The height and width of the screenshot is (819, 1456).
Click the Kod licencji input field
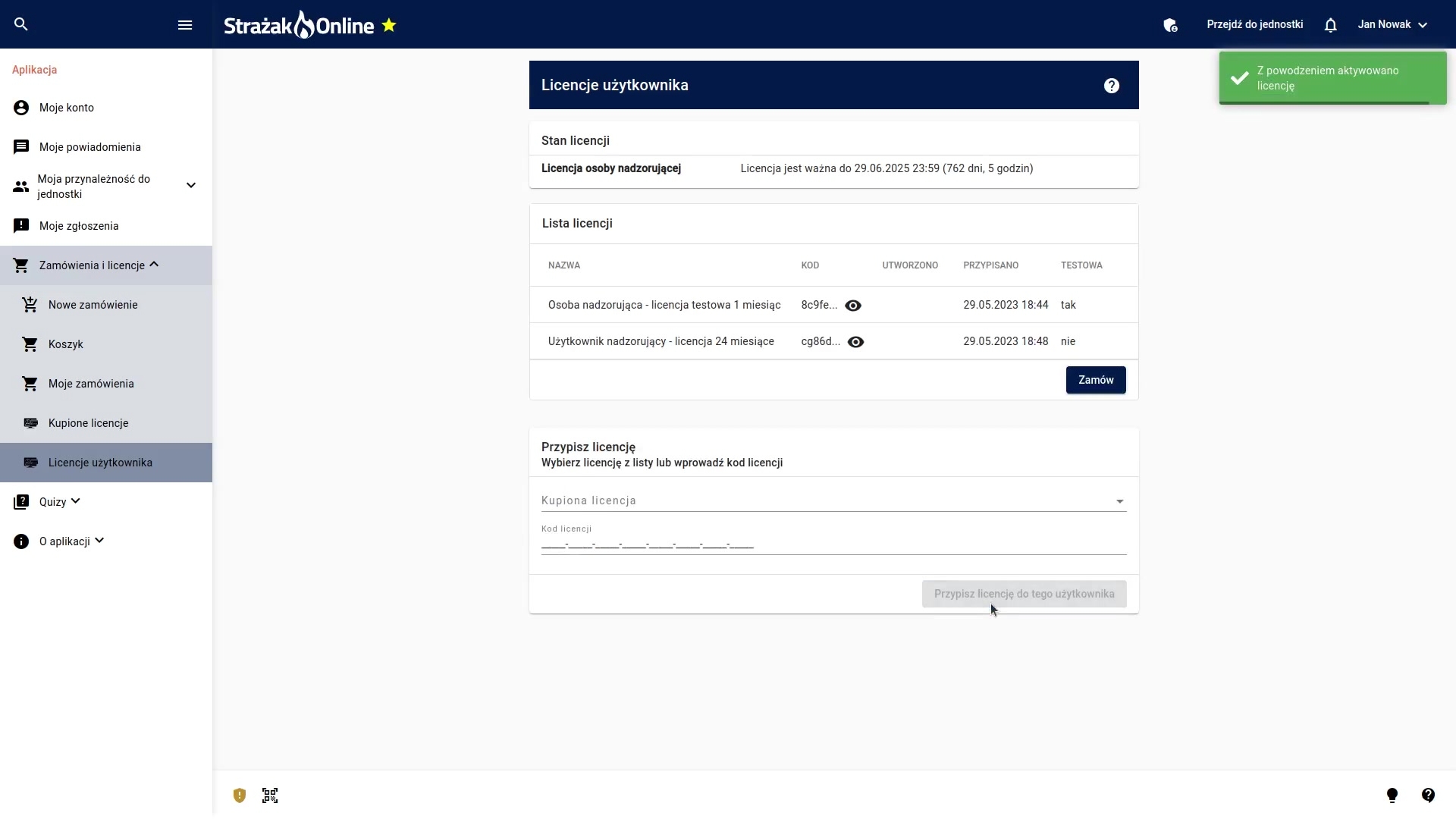tap(834, 544)
